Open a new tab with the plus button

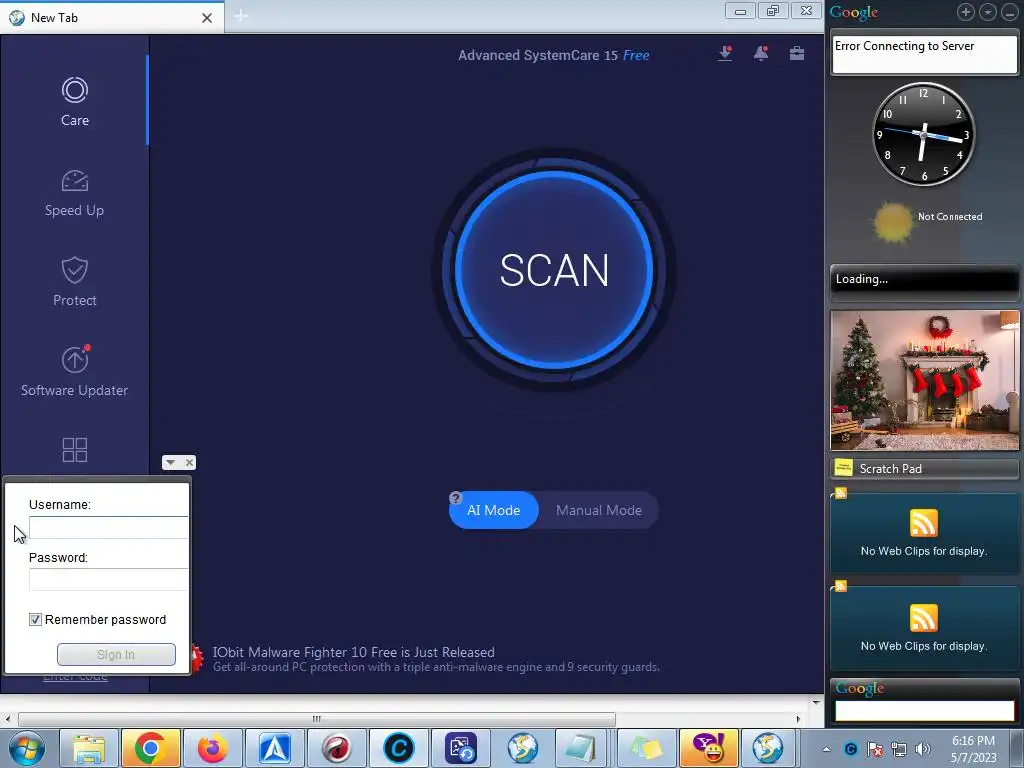tap(241, 16)
